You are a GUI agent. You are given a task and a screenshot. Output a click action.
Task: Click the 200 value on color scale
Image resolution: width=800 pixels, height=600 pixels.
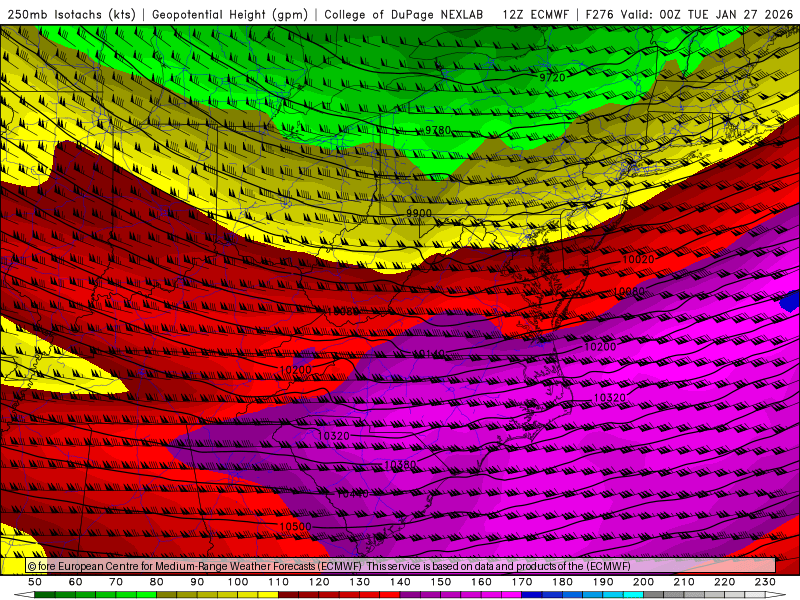(644, 582)
